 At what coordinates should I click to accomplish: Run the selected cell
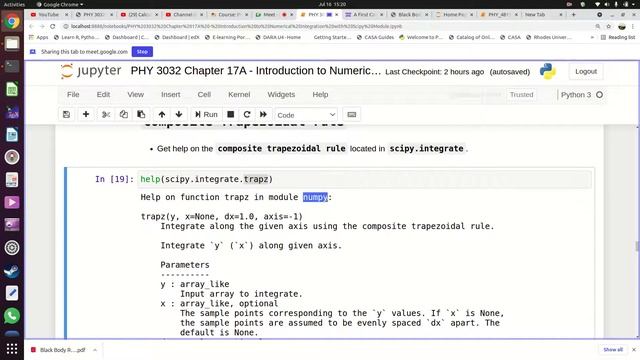[206, 115]
